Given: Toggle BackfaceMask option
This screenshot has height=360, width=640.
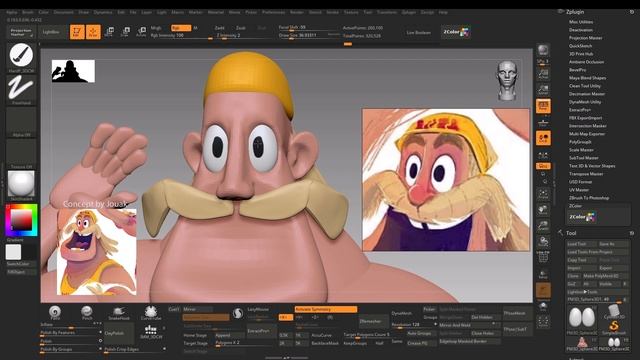Looking at the screenshot, I should tap(325, 343).
